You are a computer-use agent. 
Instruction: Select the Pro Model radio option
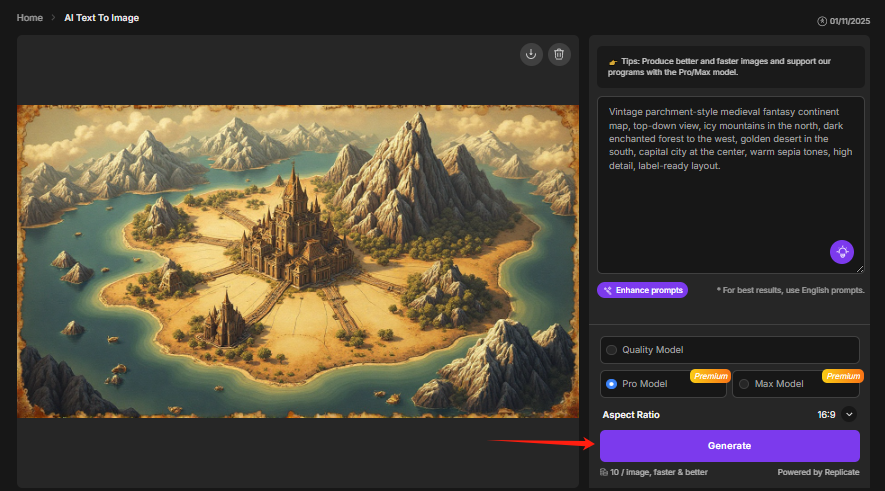[612, 384]
